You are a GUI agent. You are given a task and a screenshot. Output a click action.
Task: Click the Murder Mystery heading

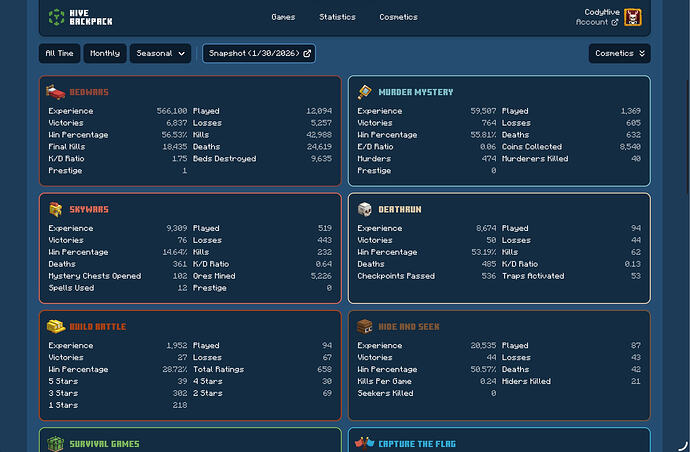(415, 92)
